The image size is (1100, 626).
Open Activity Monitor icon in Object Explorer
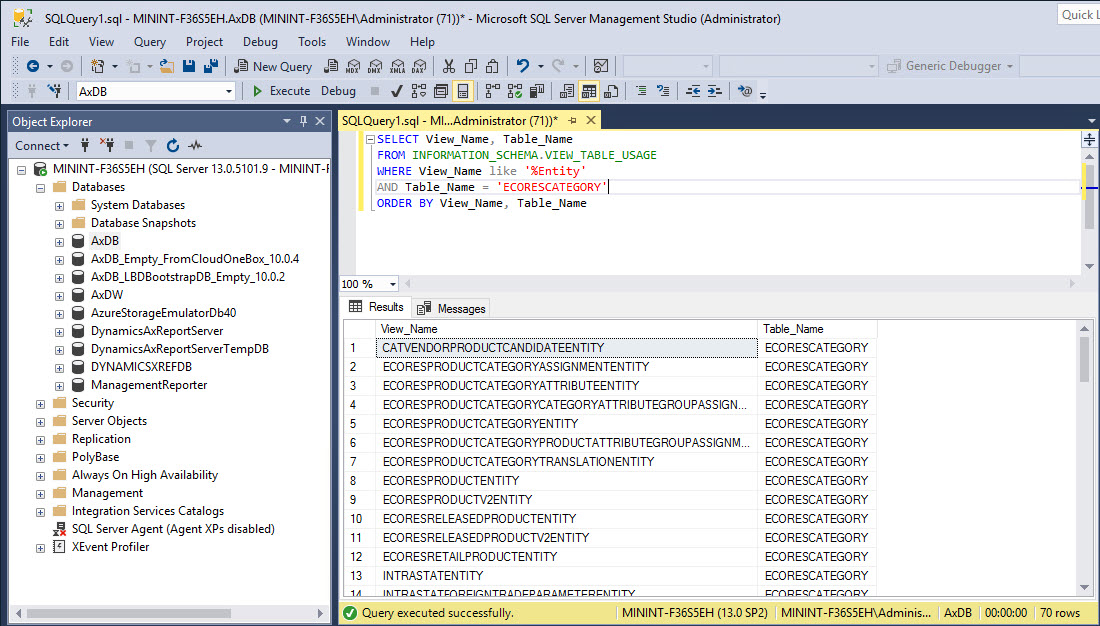pyautogui.click(x=195, y=146)
